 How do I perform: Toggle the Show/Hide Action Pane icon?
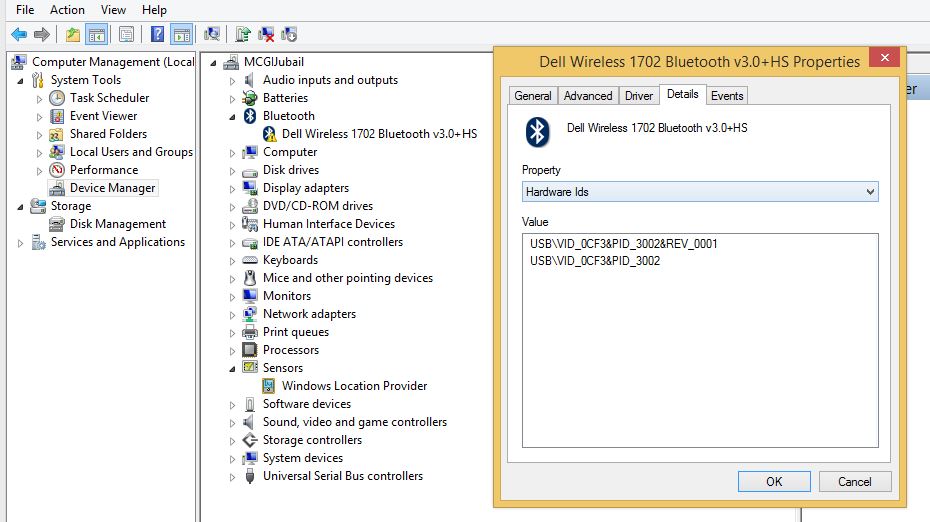click(x=181, y=34)
